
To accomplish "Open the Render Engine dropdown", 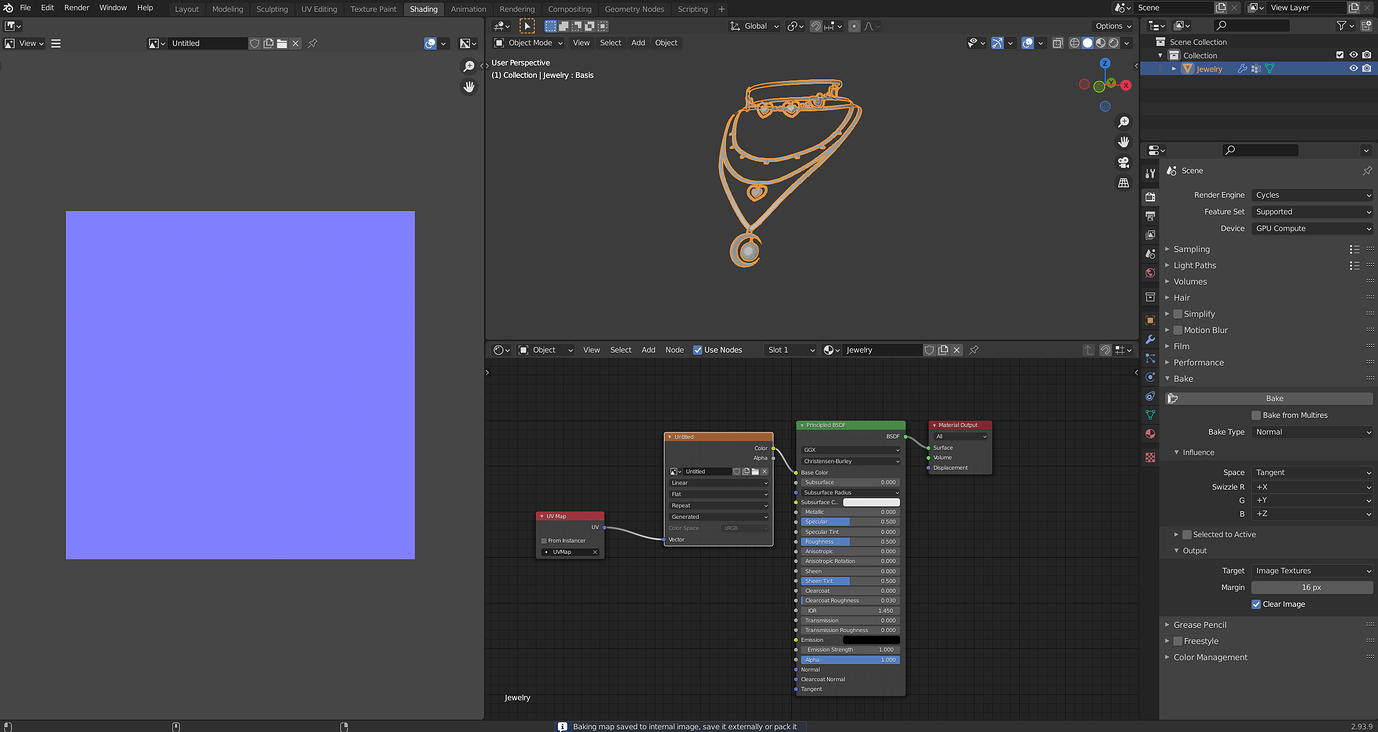I will tap(1312, 195).
